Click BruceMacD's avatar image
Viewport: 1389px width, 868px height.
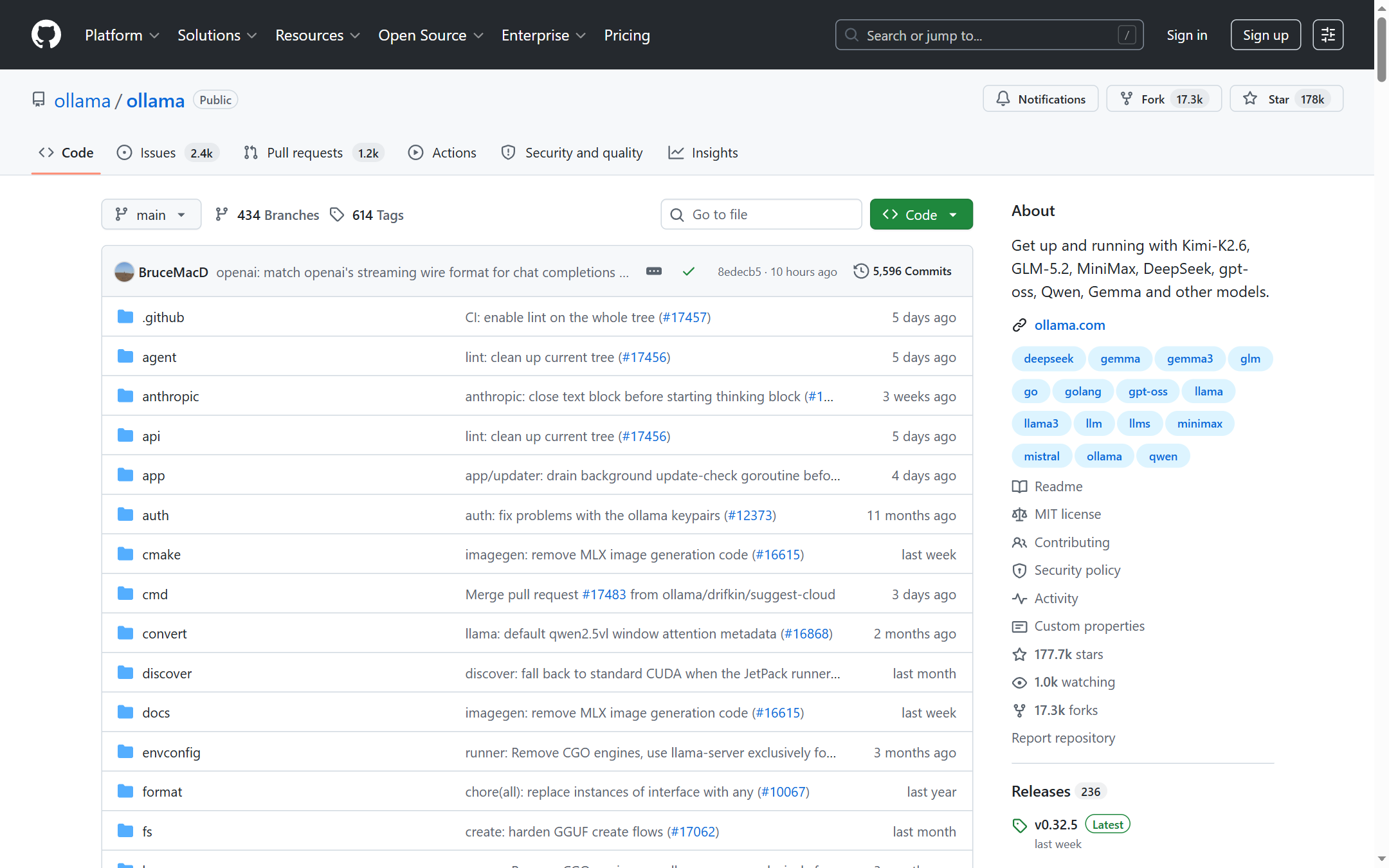coord(124,272)
